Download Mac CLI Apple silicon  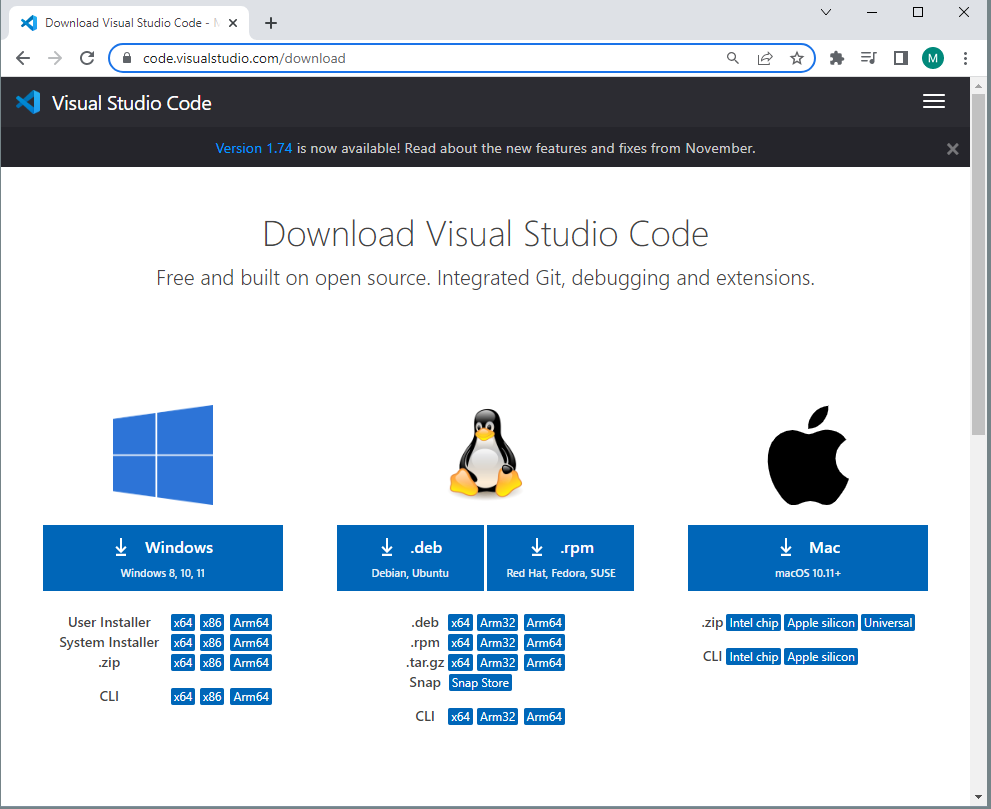click(x=821, y=657)
